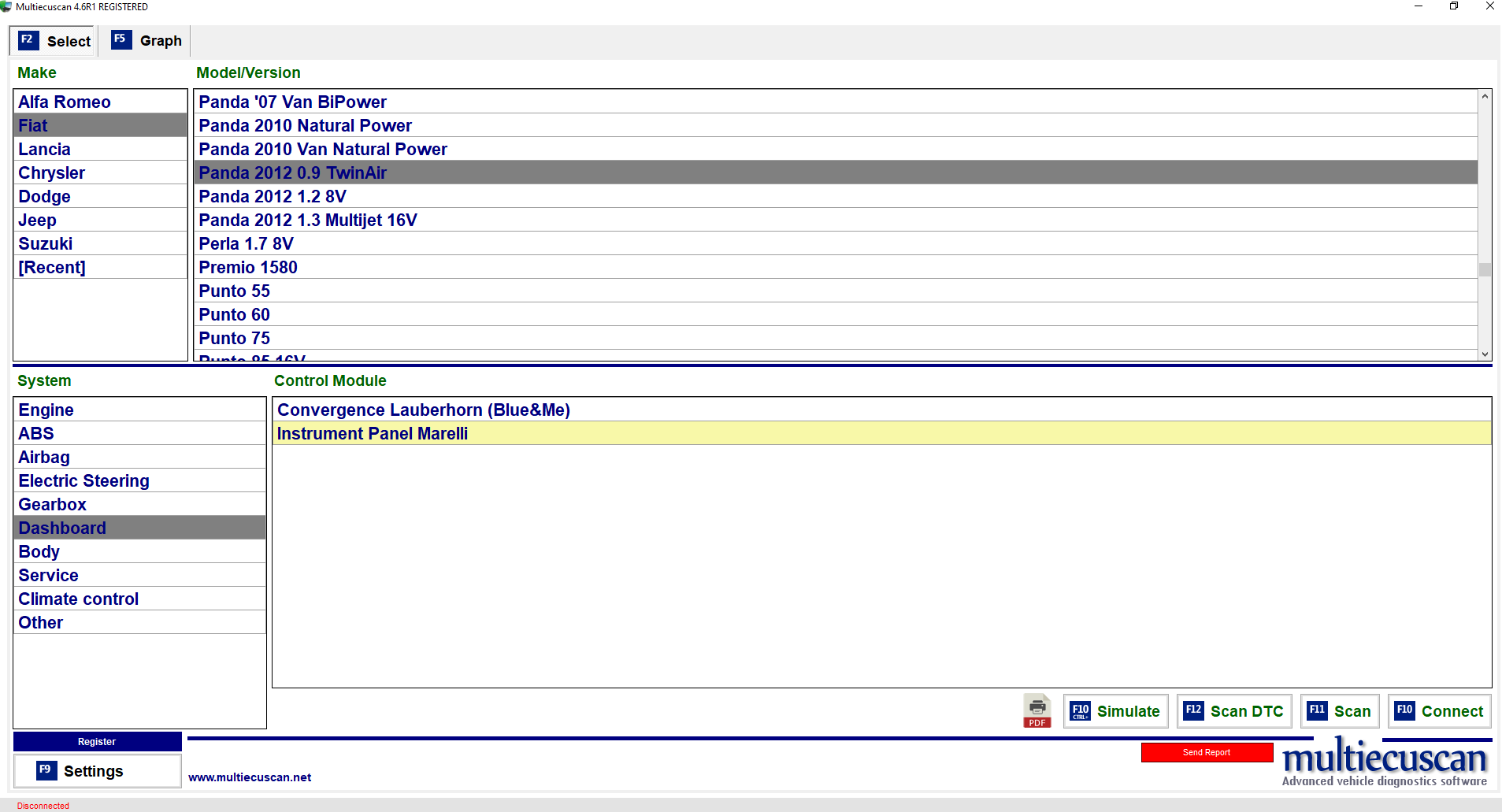Click the F10 icon on Connect
1502x812 pixels.
[1404, 711]
